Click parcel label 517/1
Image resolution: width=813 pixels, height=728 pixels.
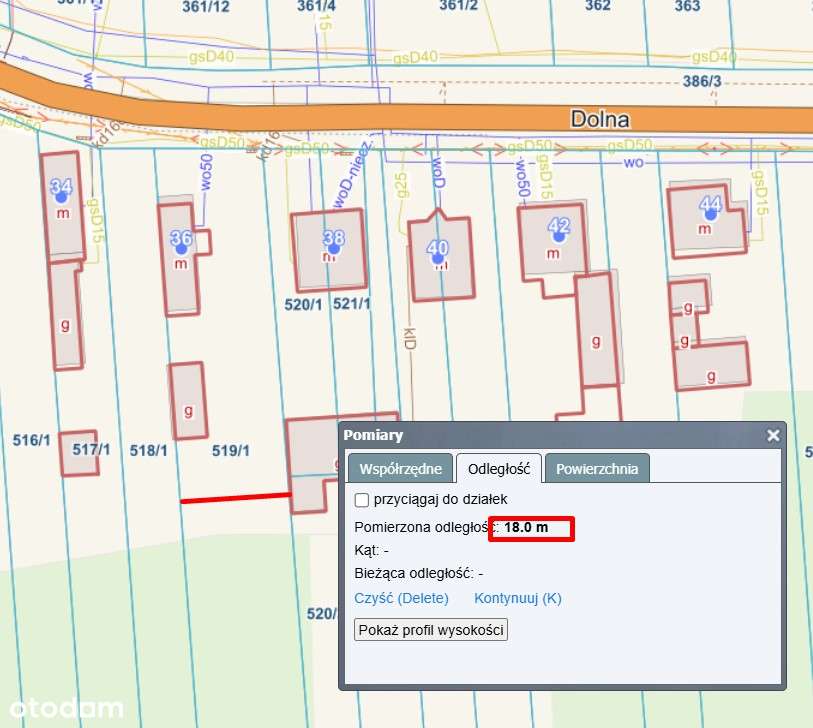(91, 449)
